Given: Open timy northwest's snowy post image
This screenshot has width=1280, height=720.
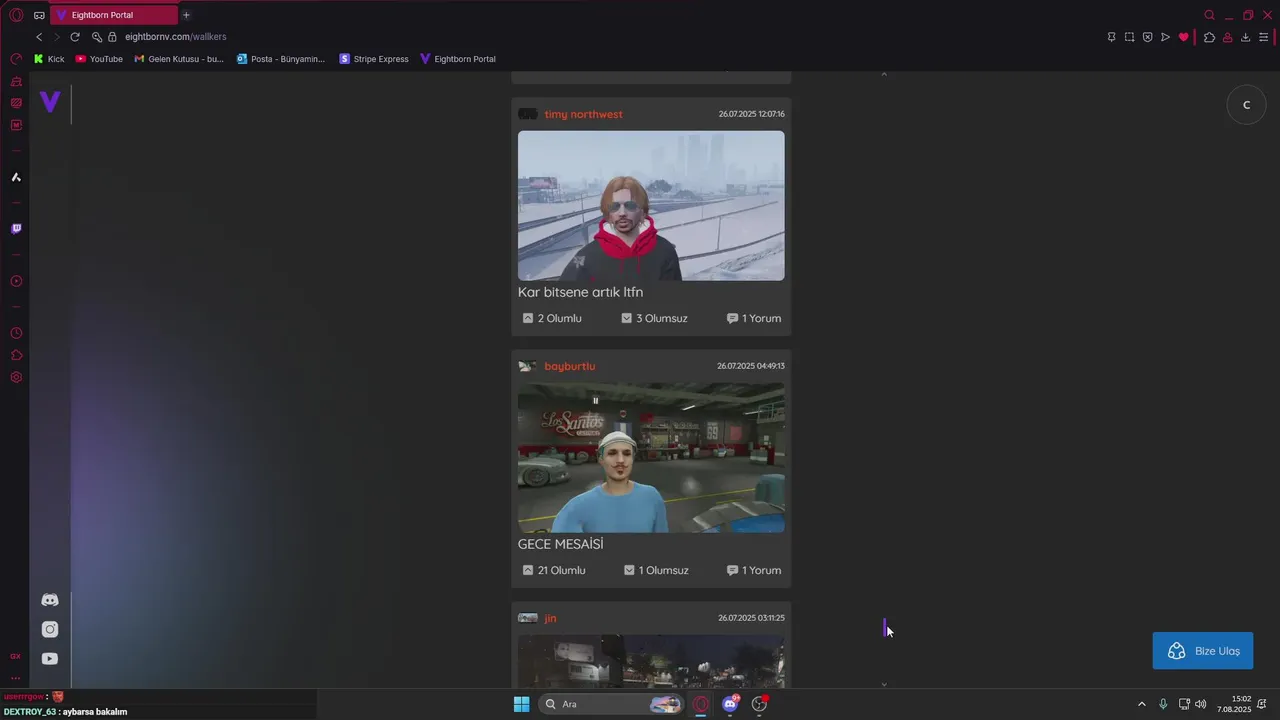Looking at the screenshot, I should coord(651,206).
